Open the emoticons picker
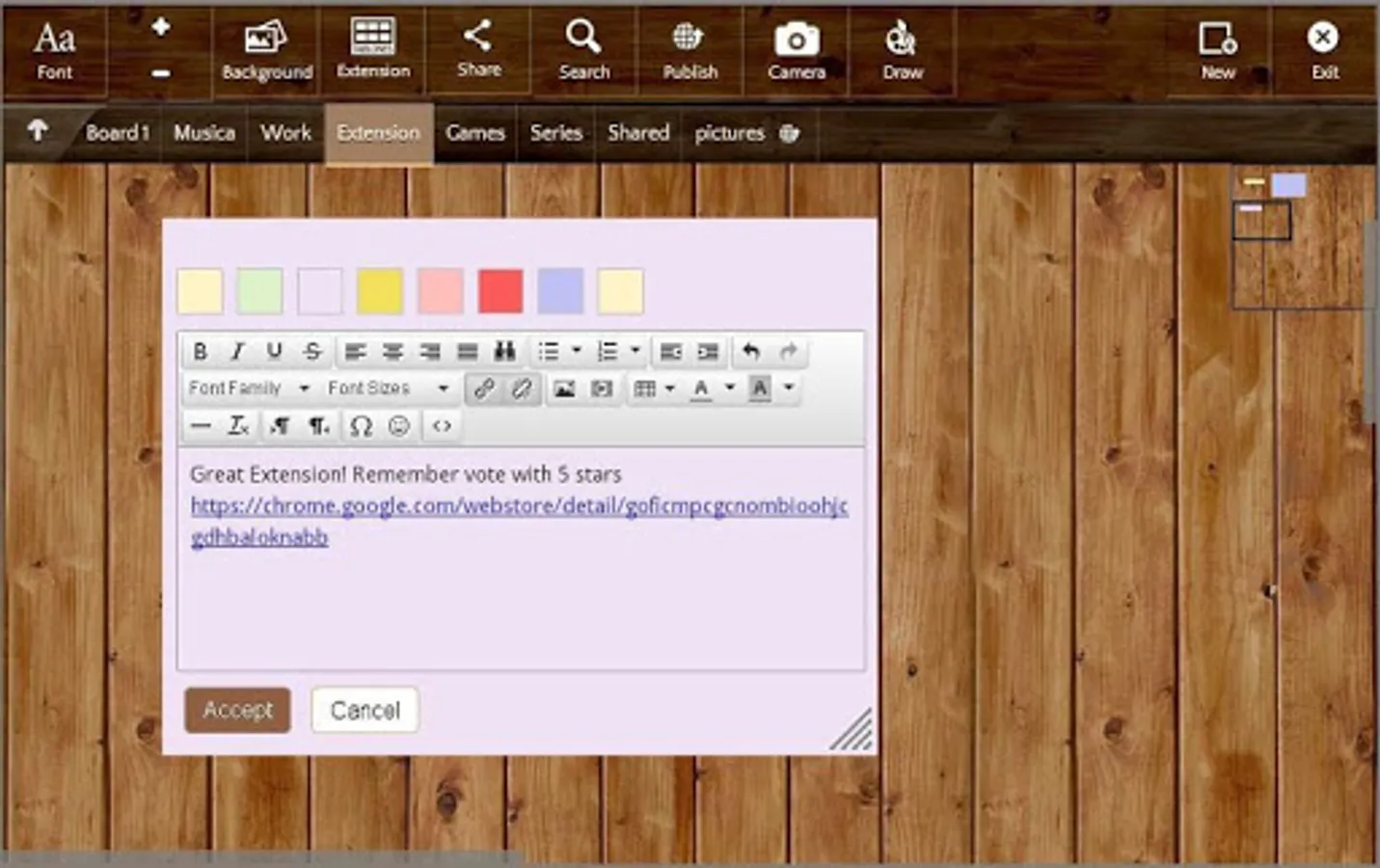The image size is (1380, 868). 398,425
